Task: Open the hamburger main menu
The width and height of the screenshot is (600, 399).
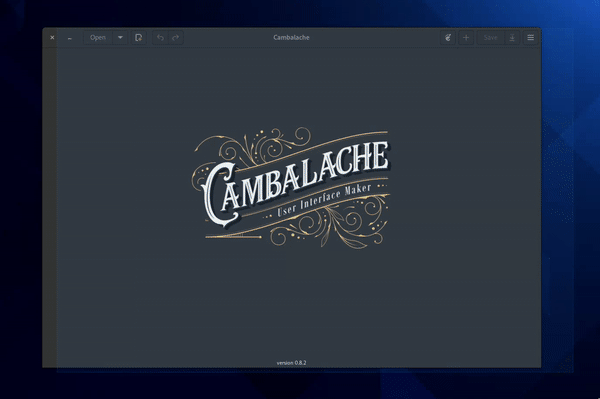Action: tap(531, 37)
